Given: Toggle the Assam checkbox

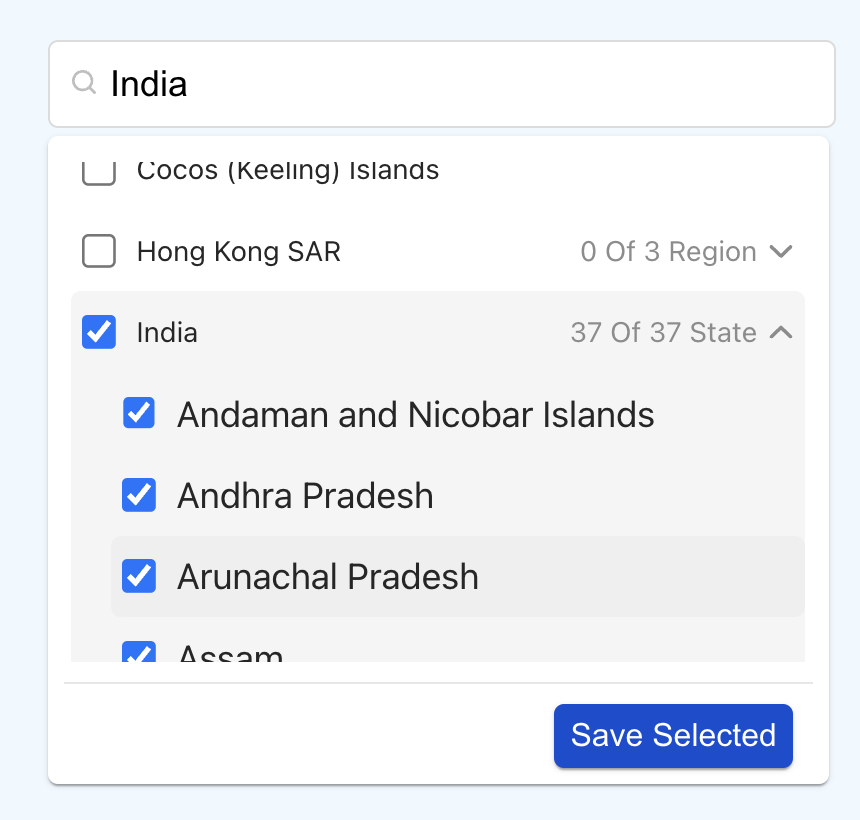Looking at the screenshot, I should pos(139,651).
